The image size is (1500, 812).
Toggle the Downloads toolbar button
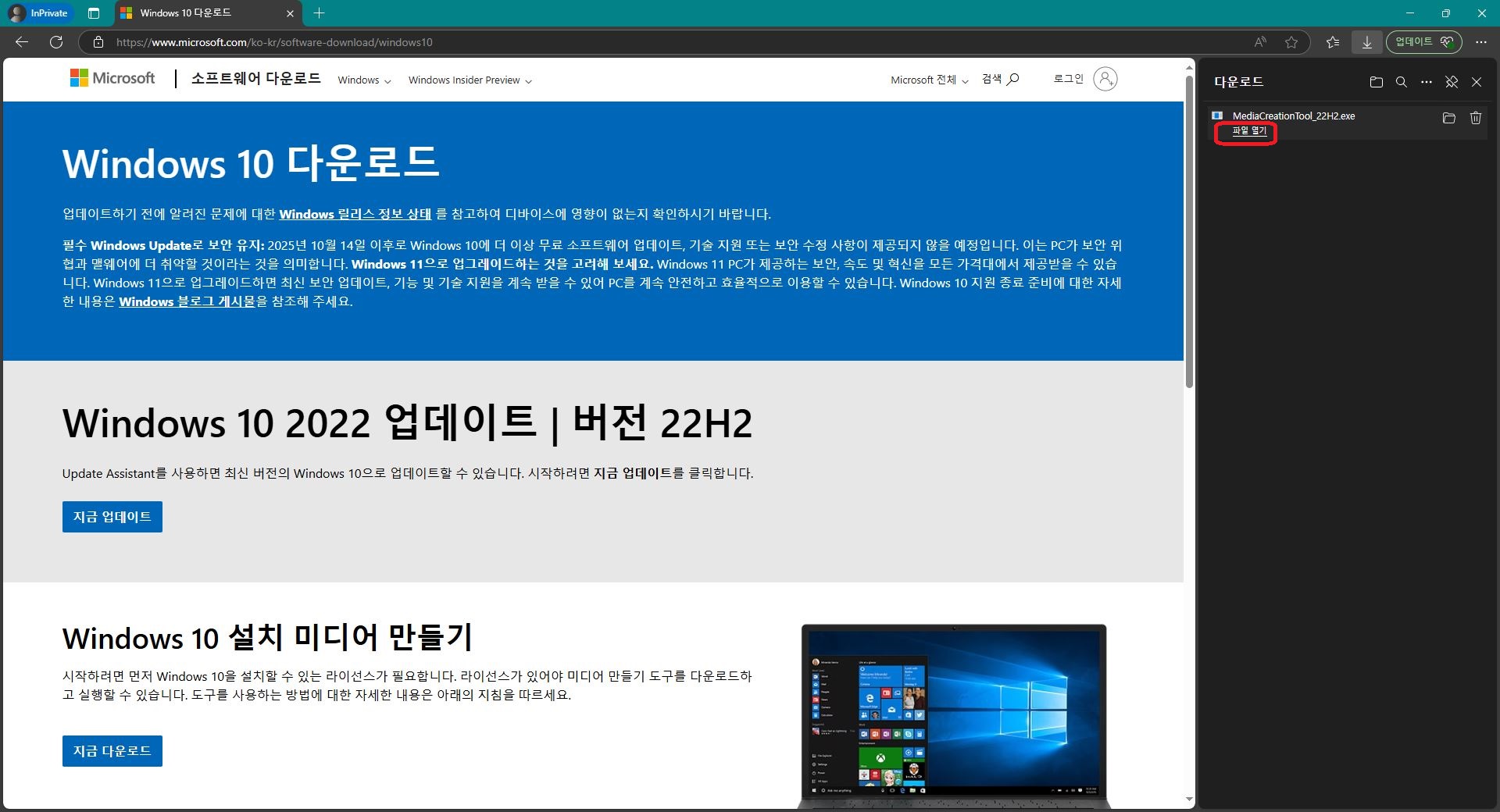pyautogui.click(x=1367, y=42)
